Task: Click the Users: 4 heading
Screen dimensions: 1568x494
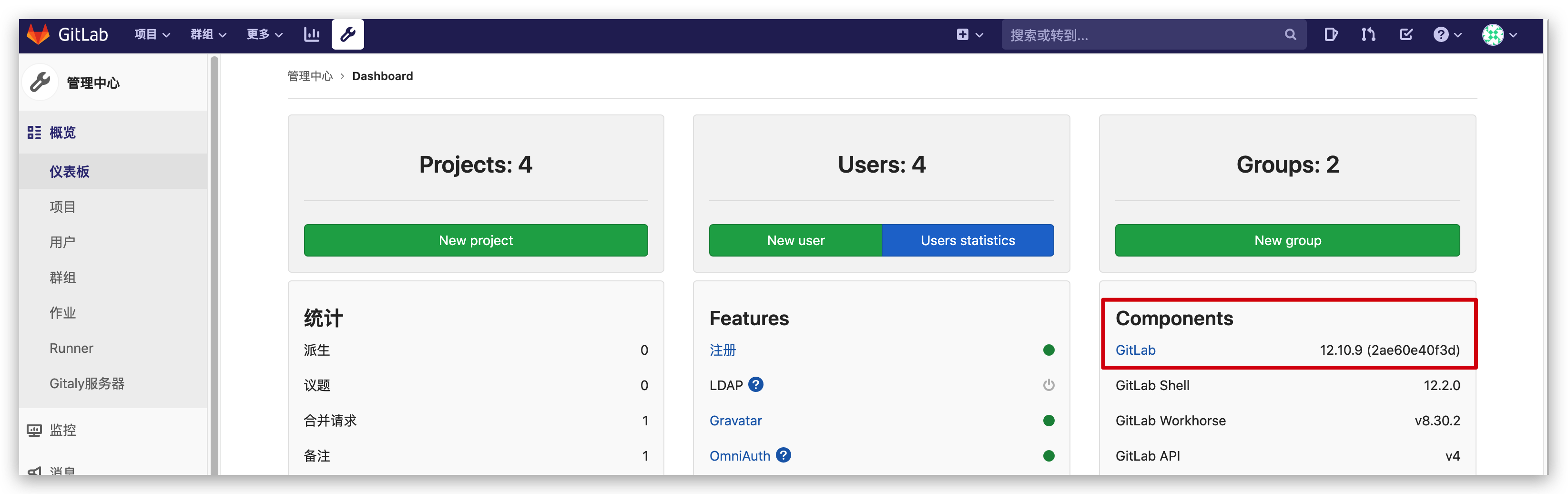Action: tap(881, 165)
